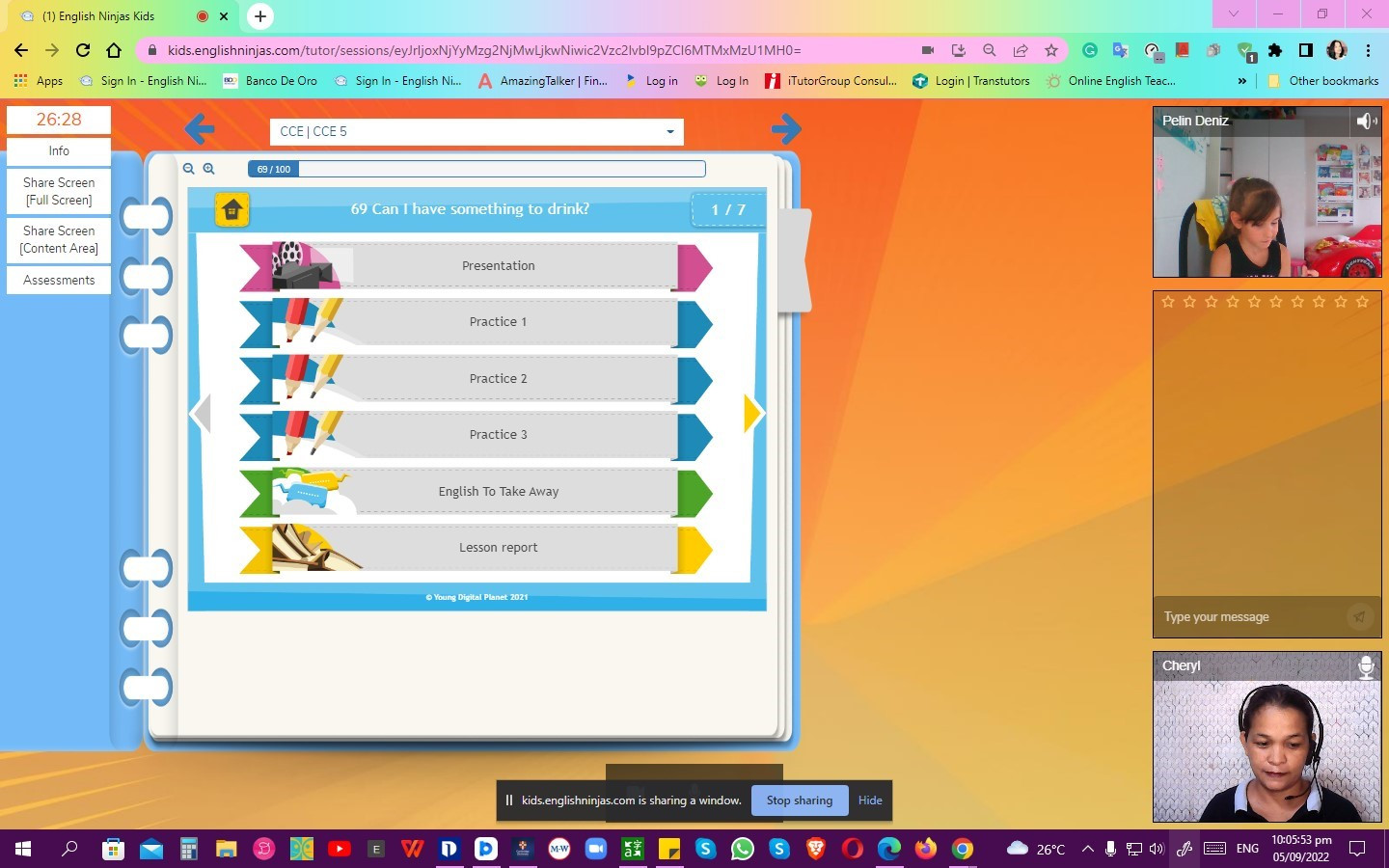1389x868 pixels.
Task: Click the 69/100 lesson progress bar
Action: 477,169
